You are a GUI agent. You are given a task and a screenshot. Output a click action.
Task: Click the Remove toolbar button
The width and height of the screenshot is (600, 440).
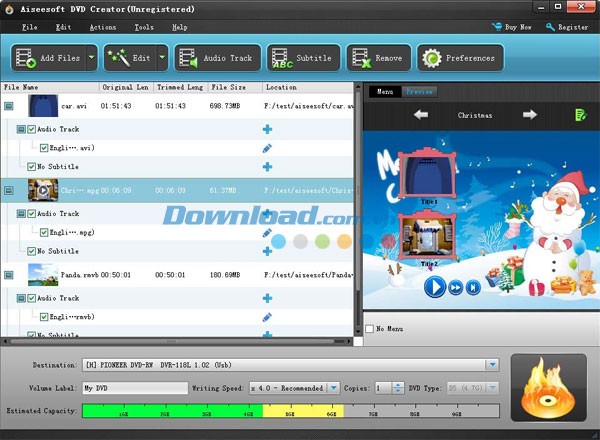(378, 58)
